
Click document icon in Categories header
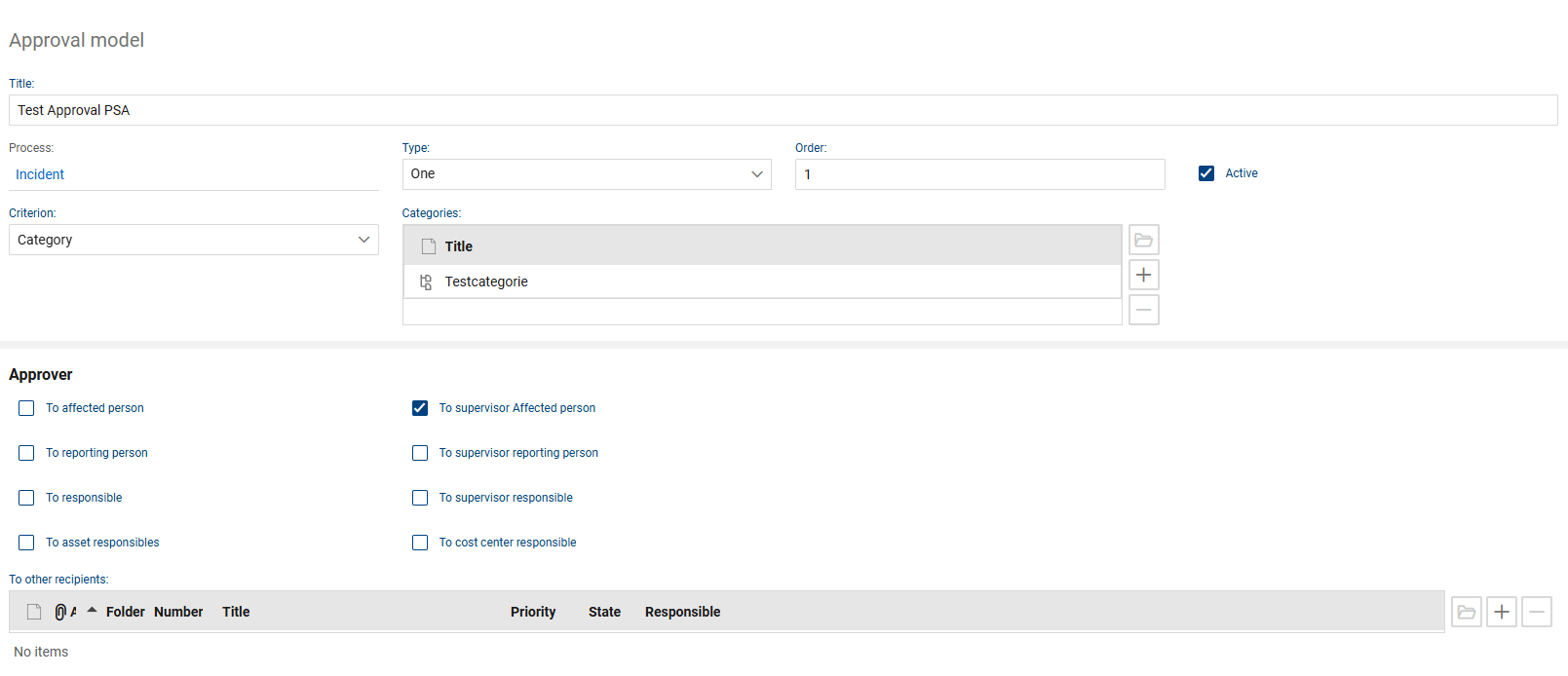[428, 246]
